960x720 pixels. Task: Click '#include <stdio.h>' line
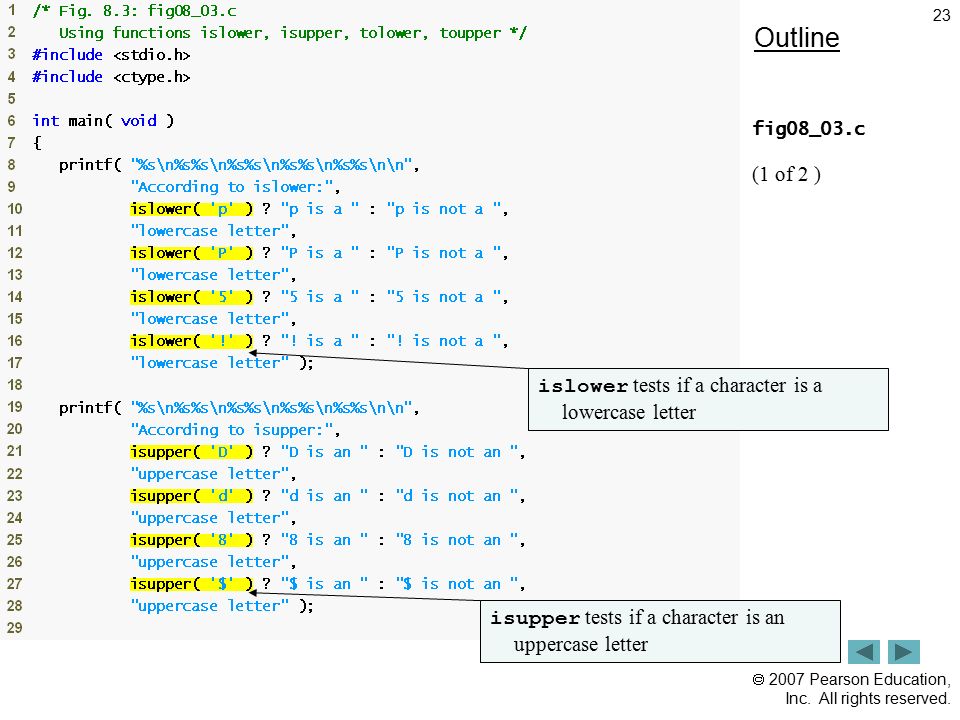click(111, 55)
